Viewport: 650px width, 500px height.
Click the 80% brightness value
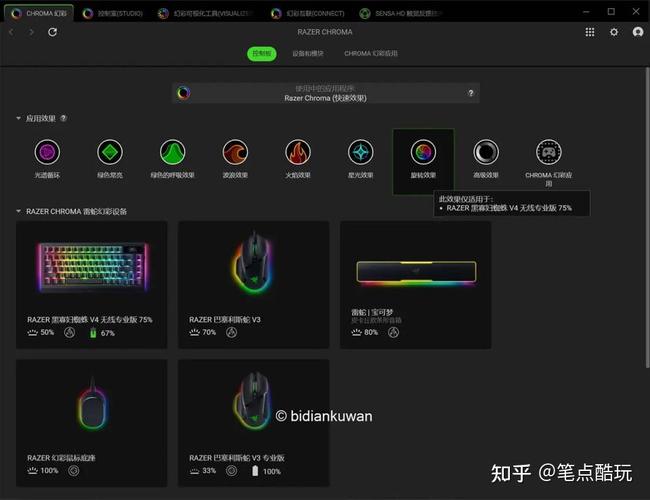pyautogui.click(x=371, y=333)
